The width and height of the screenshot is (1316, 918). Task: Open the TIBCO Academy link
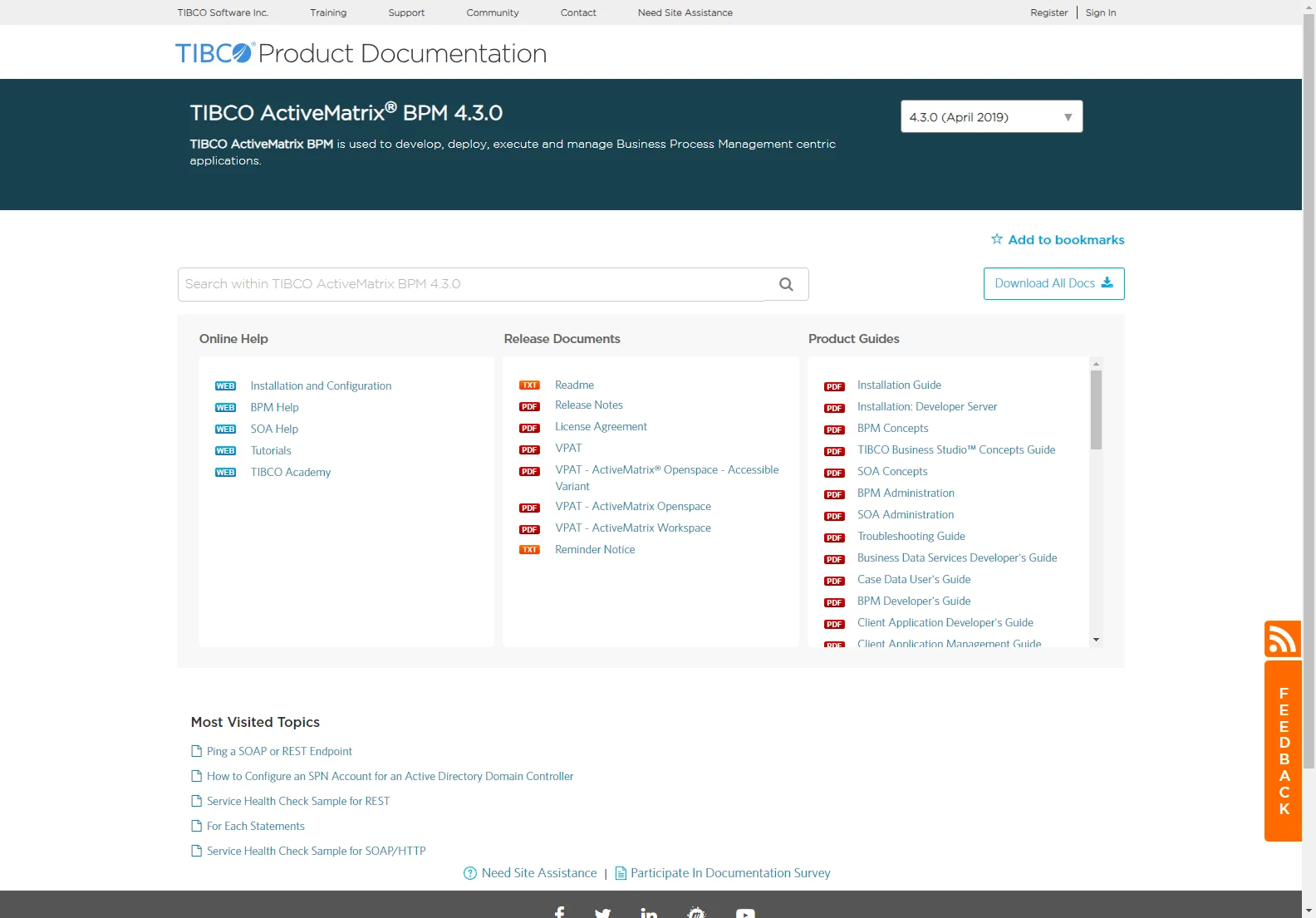point(291,472)
